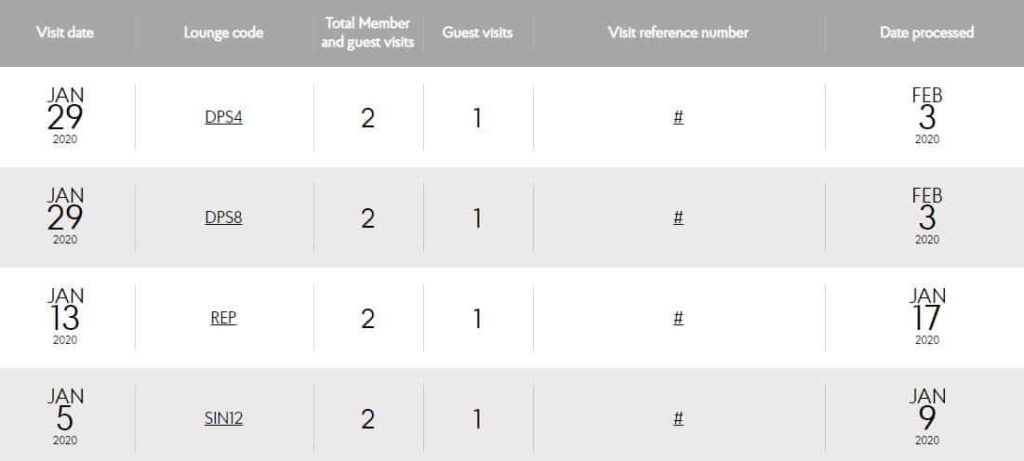
Task: Select the Lounge code column header
Action: tap(223, 33)
